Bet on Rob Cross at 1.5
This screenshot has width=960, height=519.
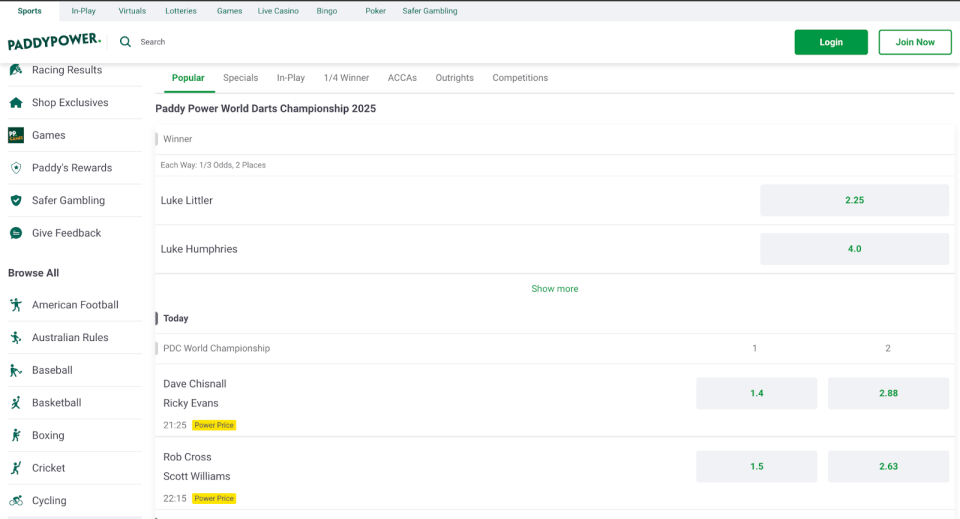[757, 466]
